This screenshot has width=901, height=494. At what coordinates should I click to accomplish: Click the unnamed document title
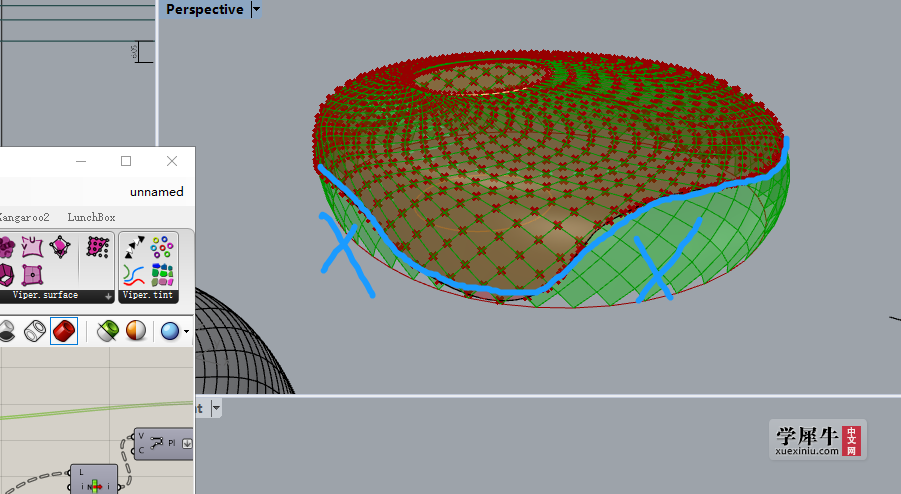coord(156,192)
